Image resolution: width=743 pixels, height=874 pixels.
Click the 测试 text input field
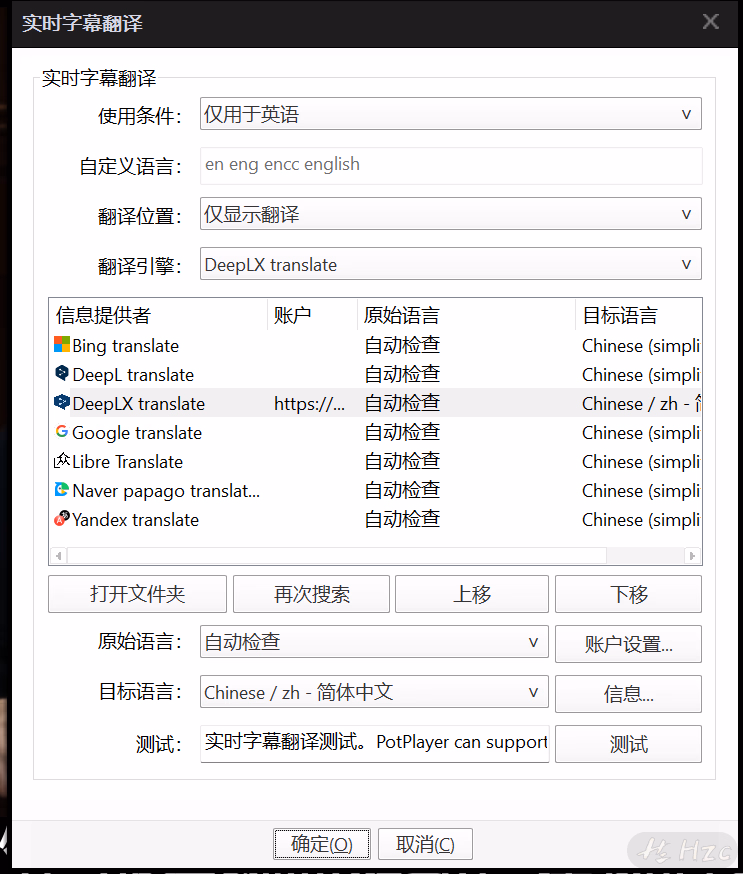click(375, 743)
